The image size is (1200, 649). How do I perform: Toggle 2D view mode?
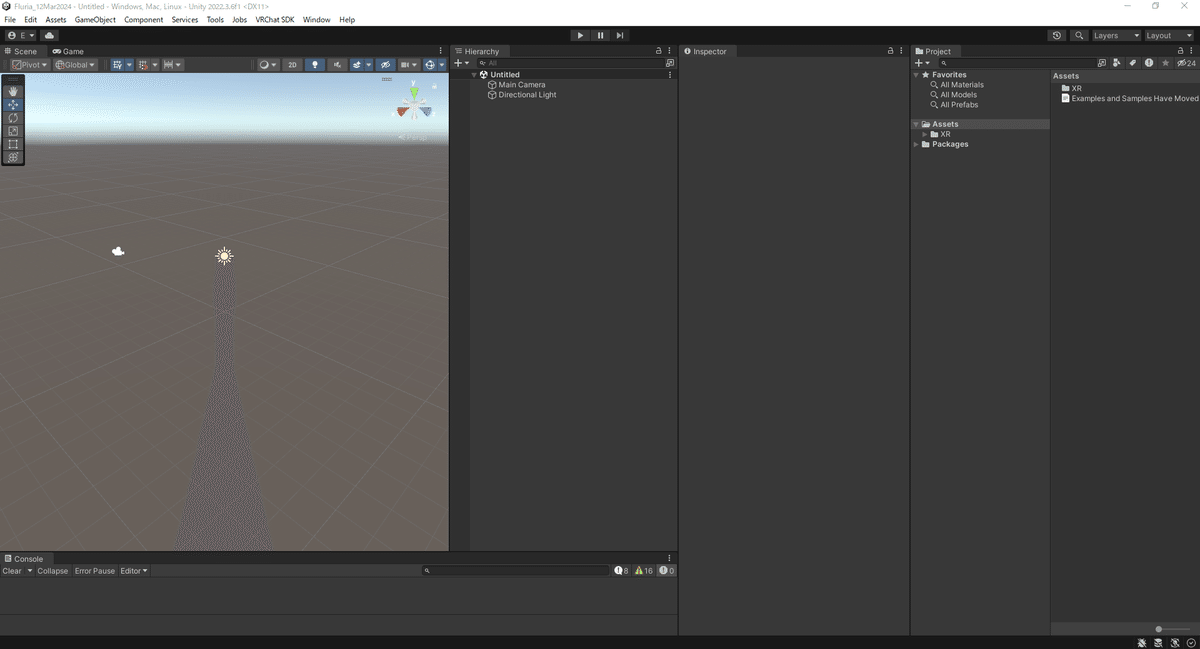click(292, 65)
